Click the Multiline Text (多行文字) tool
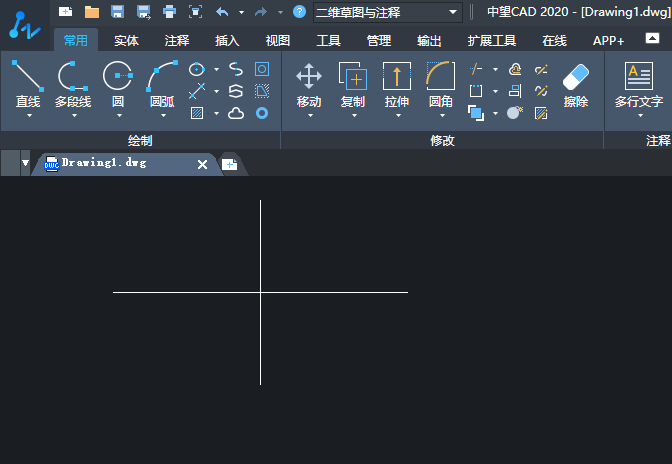 [639, 84]
